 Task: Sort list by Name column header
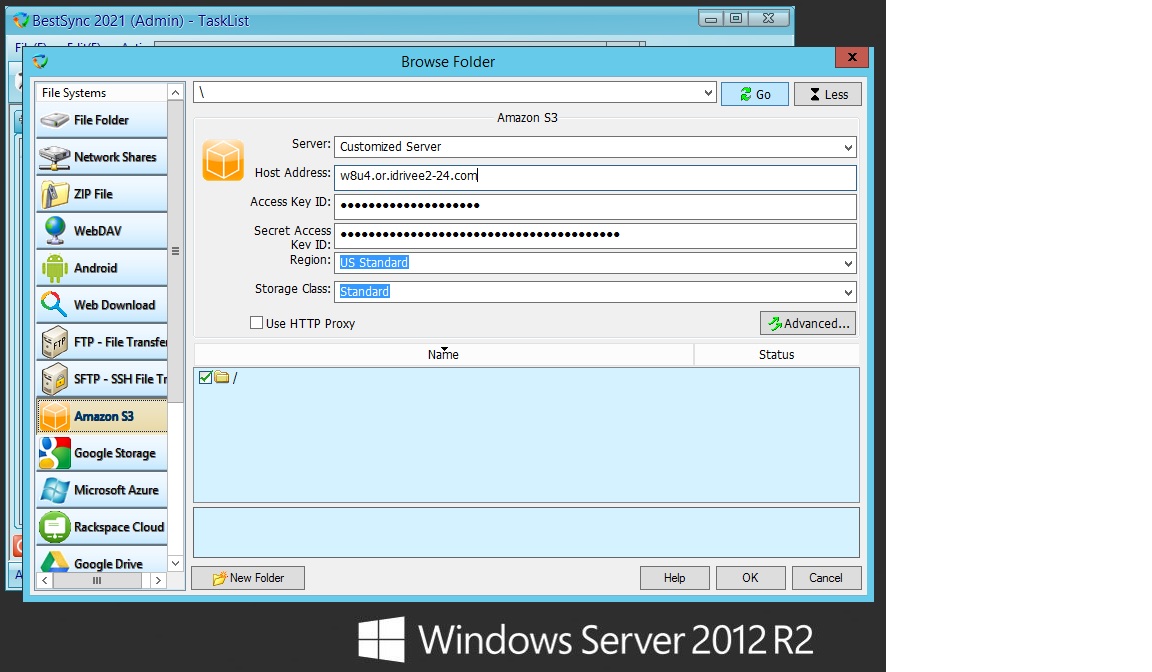443,354
